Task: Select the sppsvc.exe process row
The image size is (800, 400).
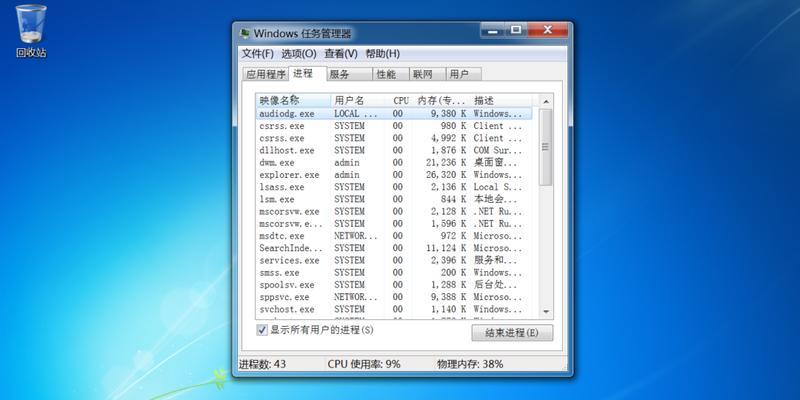Action: [x=394, y=297]
